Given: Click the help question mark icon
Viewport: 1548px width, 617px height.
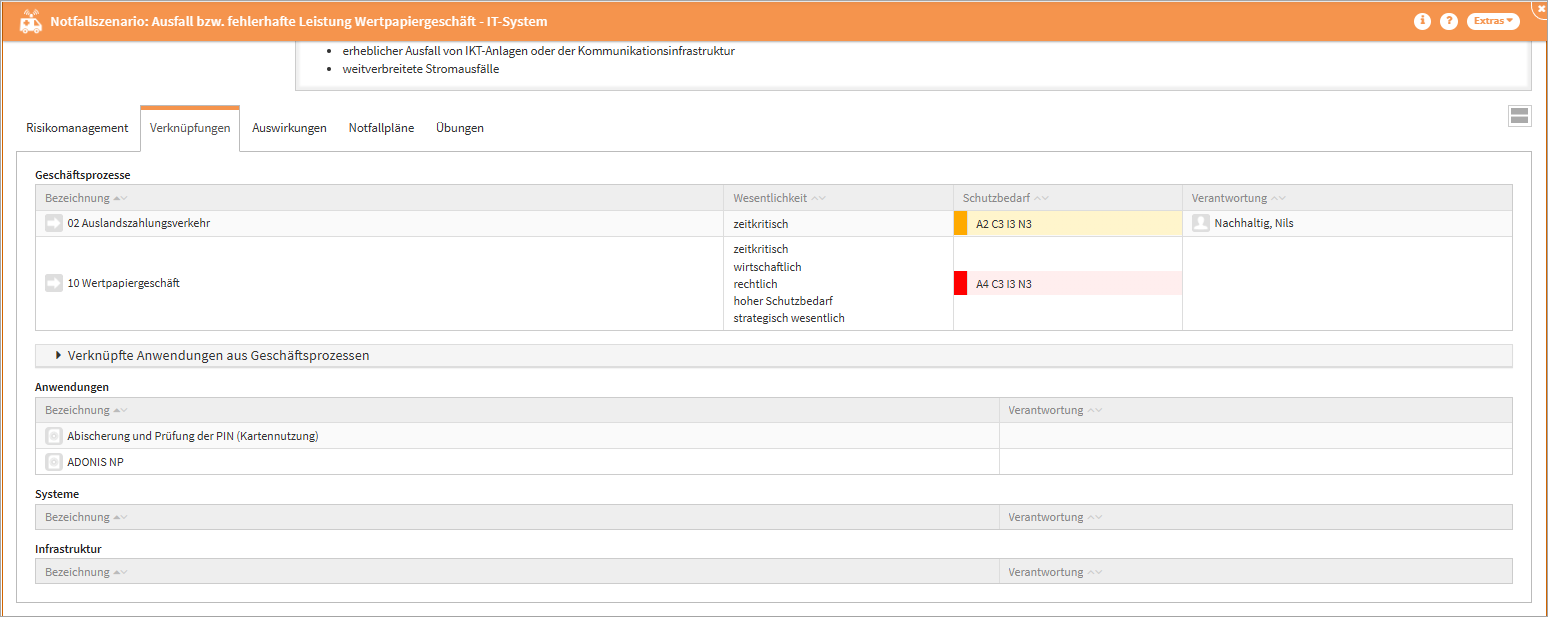Looking at the screenshot, I should 1448,21.
